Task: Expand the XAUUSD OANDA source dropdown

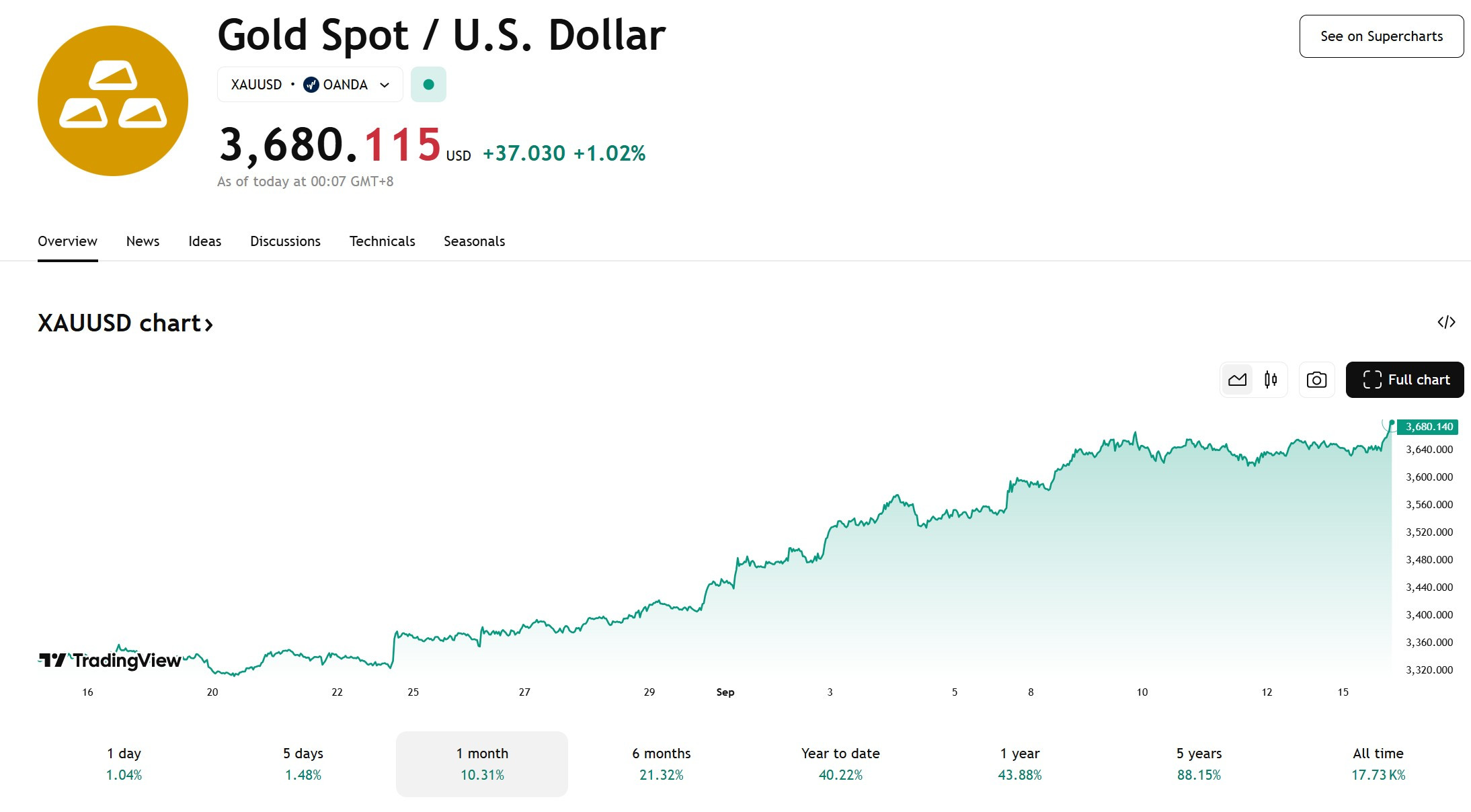Action: (x=310, y=85)
